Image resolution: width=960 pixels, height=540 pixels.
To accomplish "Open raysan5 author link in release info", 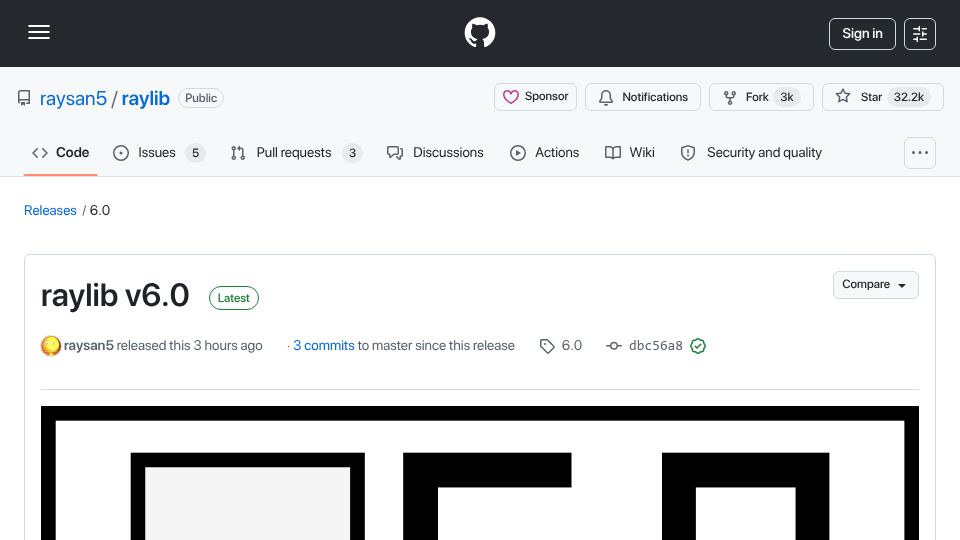I will tap(89, 345).
